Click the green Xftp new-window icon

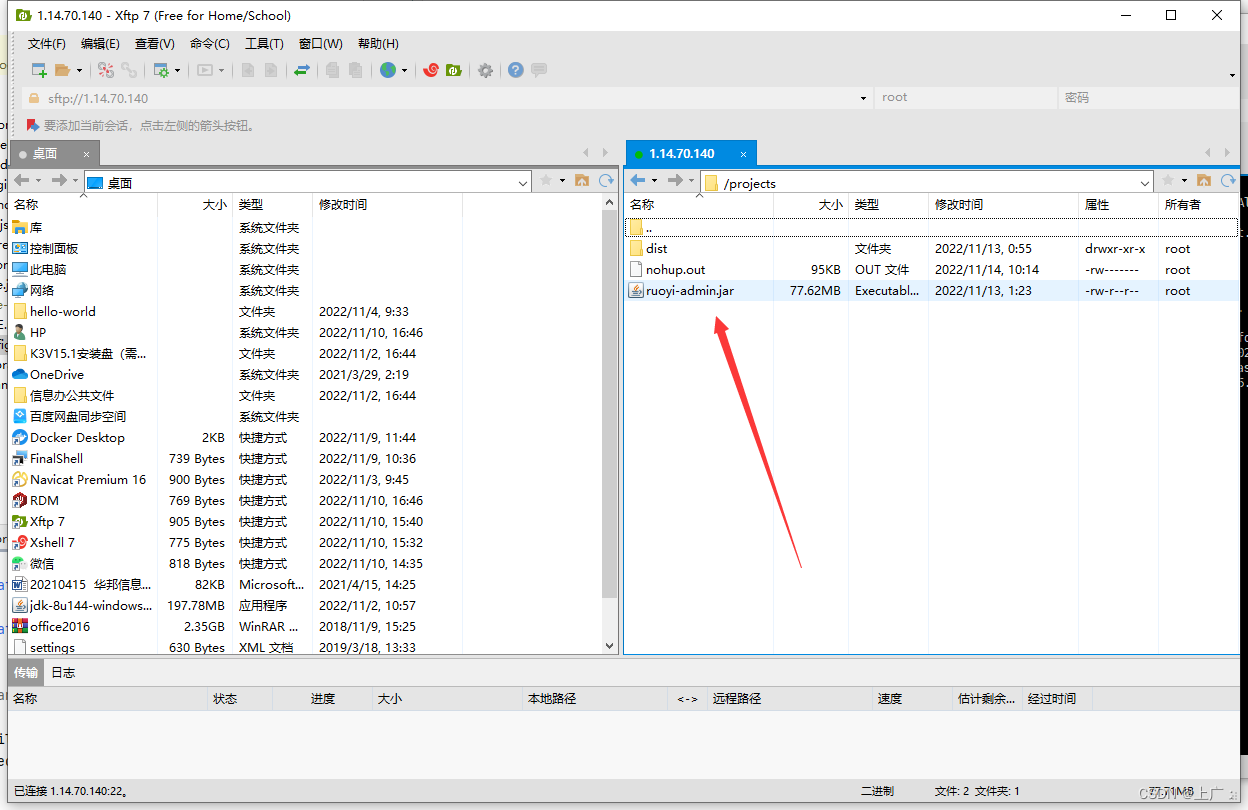click(453, 70)
